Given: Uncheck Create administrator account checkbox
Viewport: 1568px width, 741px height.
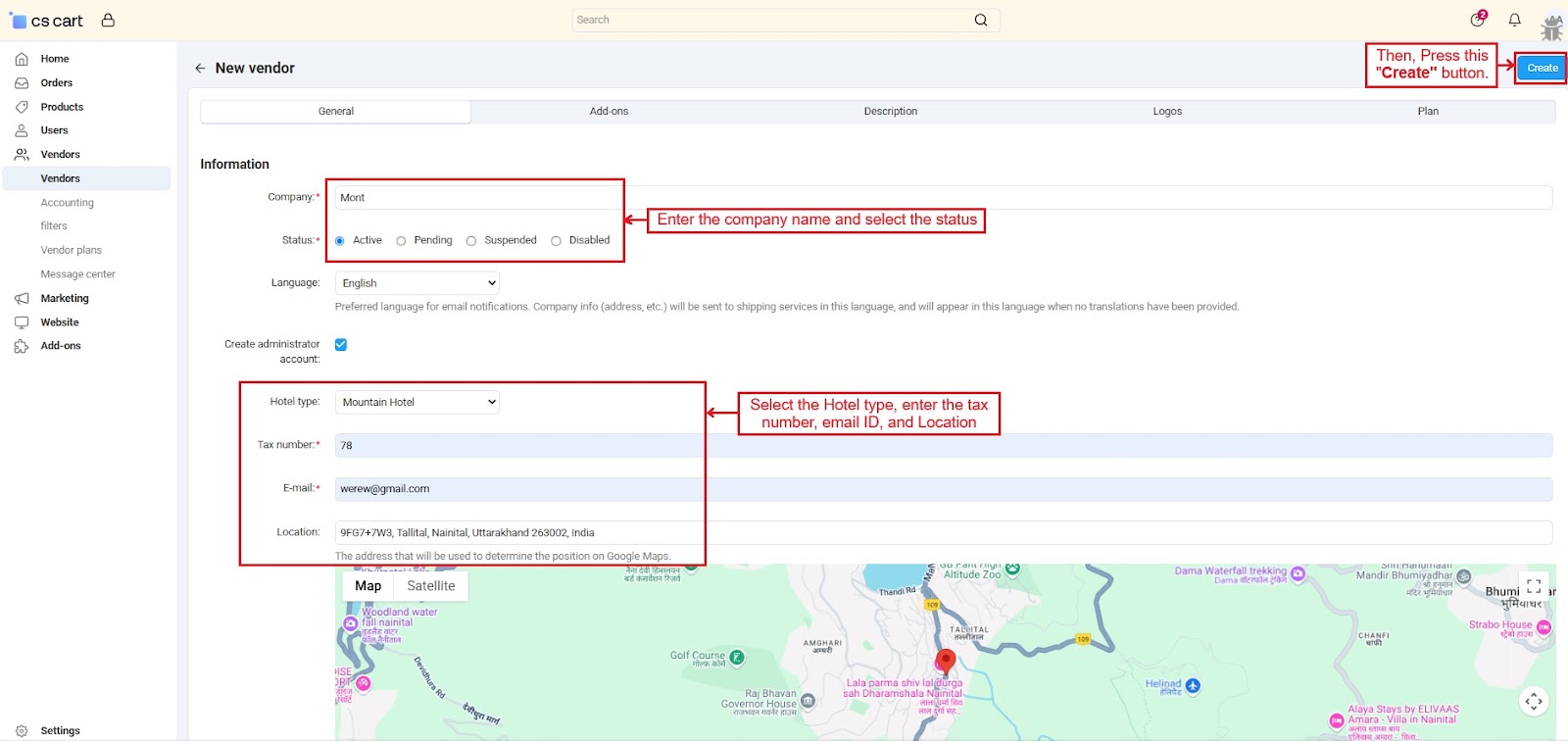Looking at the screenshot, I should (341, 345).
